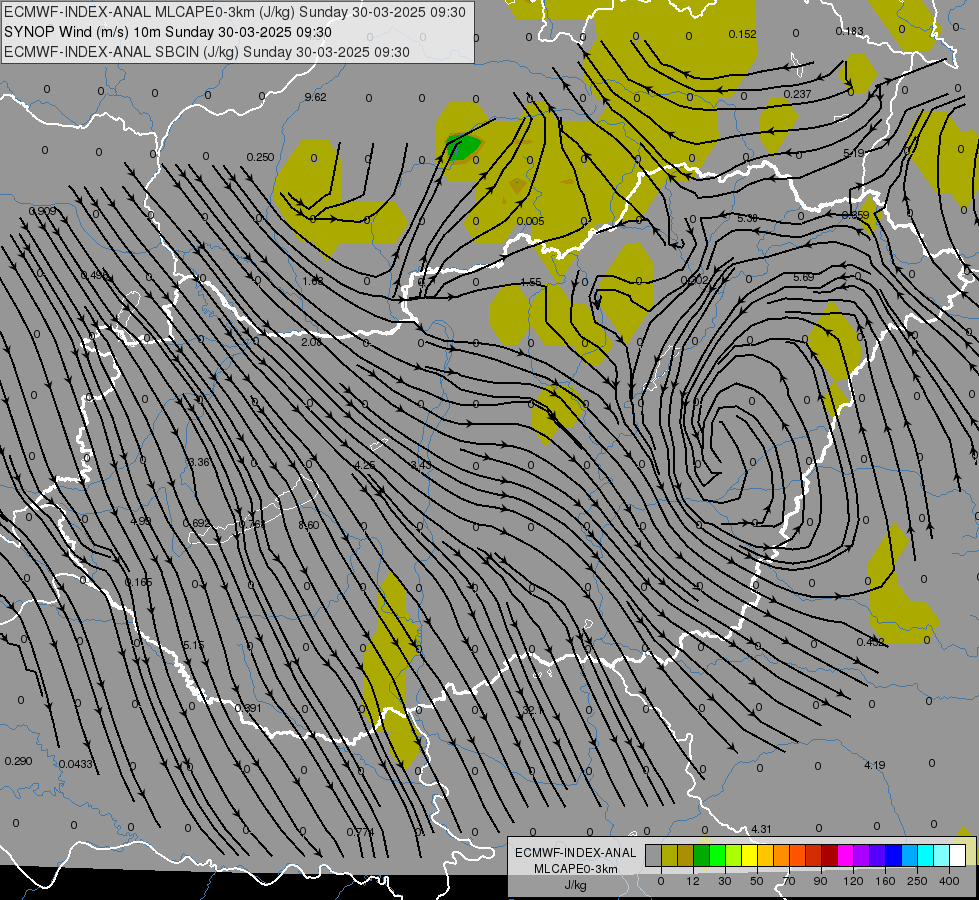
Task: Click the map value '2.08'
Action: pos(312,342)
